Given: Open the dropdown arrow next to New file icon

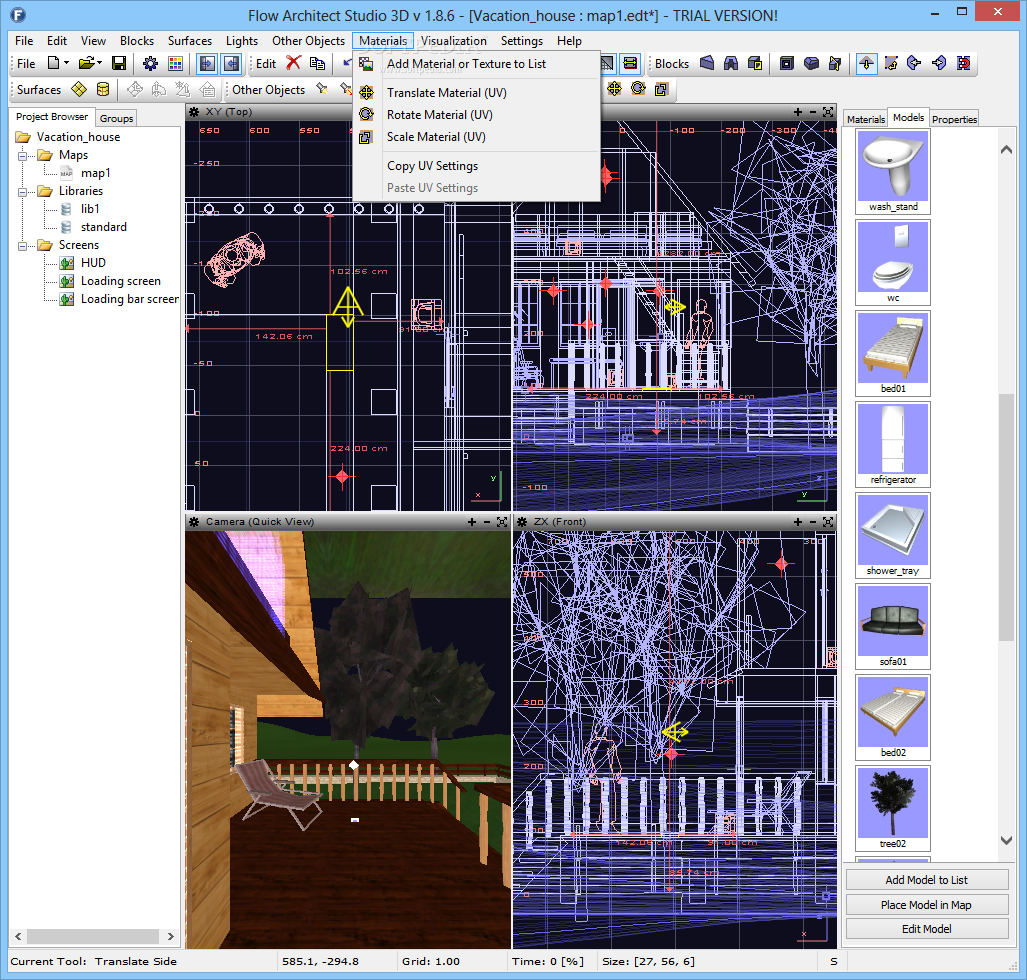Looking at the screenshot, I should pyautogui.click(x=66, y=64).
